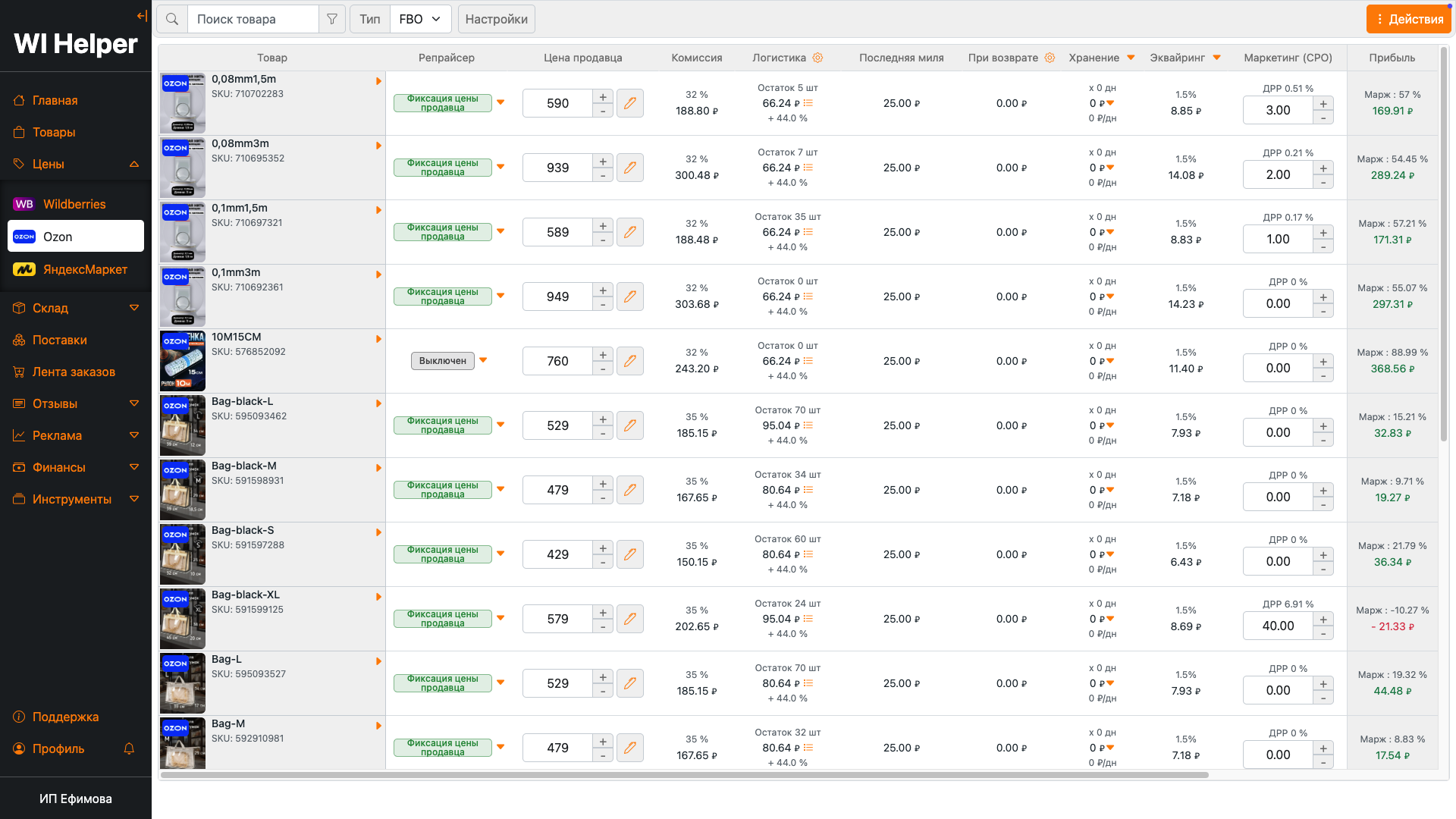The width and height of the screenshot is (1456, 819).
Task: Click При возврате gear icon
Action: tap(1050, 58)
